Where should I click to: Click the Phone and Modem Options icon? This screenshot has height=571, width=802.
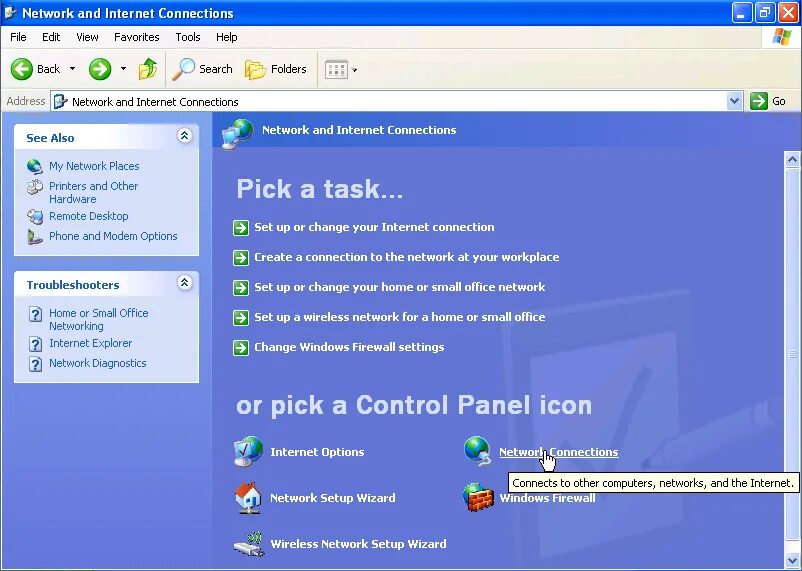coord(35,236)
